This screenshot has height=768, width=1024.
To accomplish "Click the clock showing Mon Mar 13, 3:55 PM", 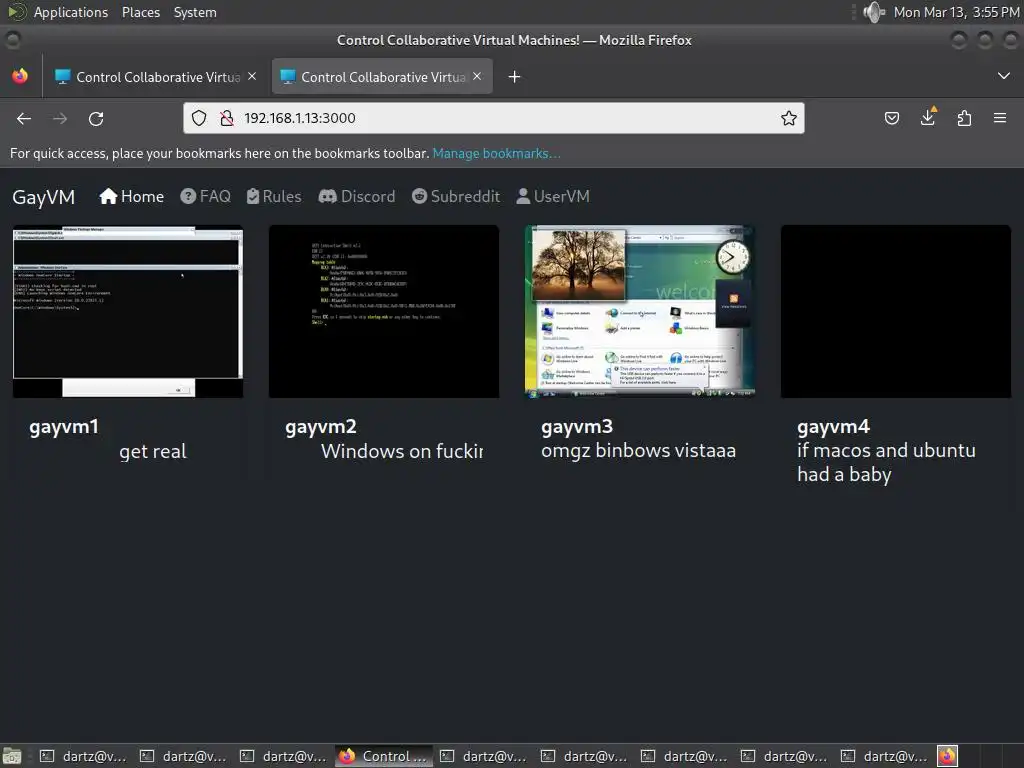I will [956, 12].
